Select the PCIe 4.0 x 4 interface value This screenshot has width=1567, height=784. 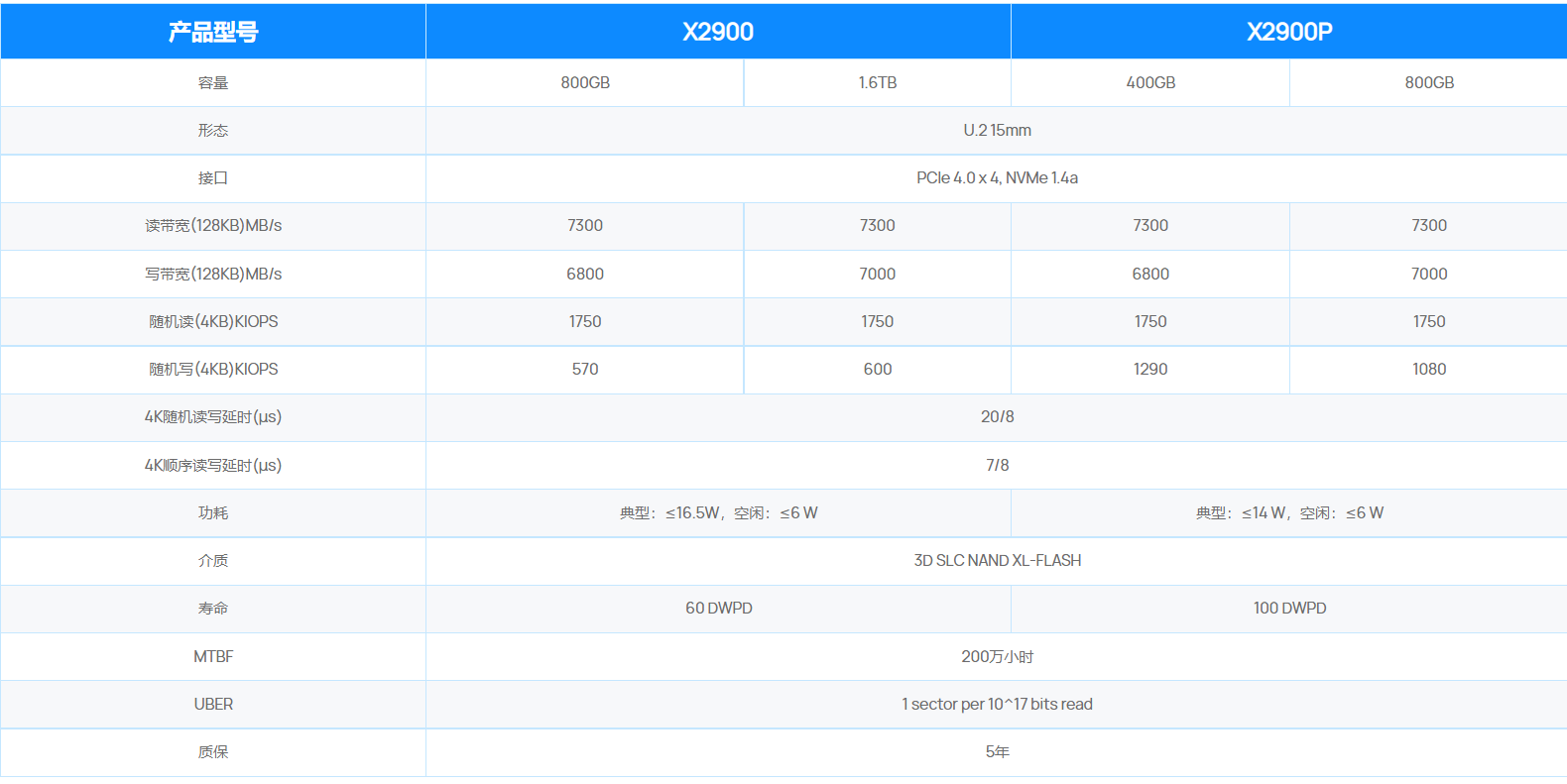pos(997,178)
